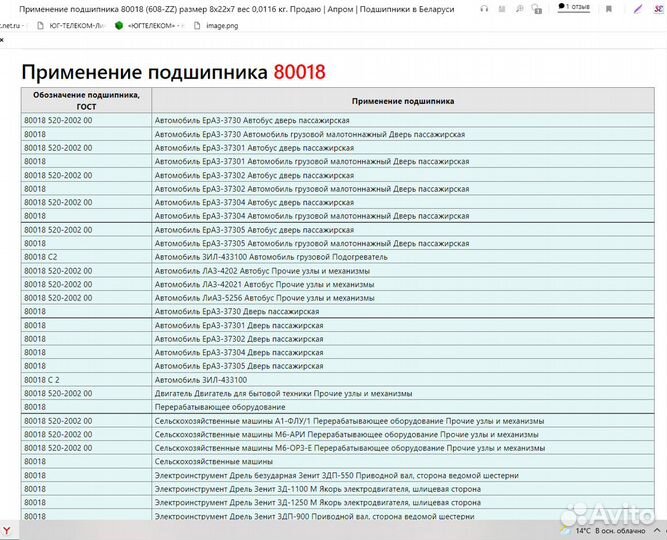Viewport: 667px width, 540px height.
Task: Select 'ЛАЗ-4202 Автобус Прочие узлы' cell
Action: (x=403, y=271)
